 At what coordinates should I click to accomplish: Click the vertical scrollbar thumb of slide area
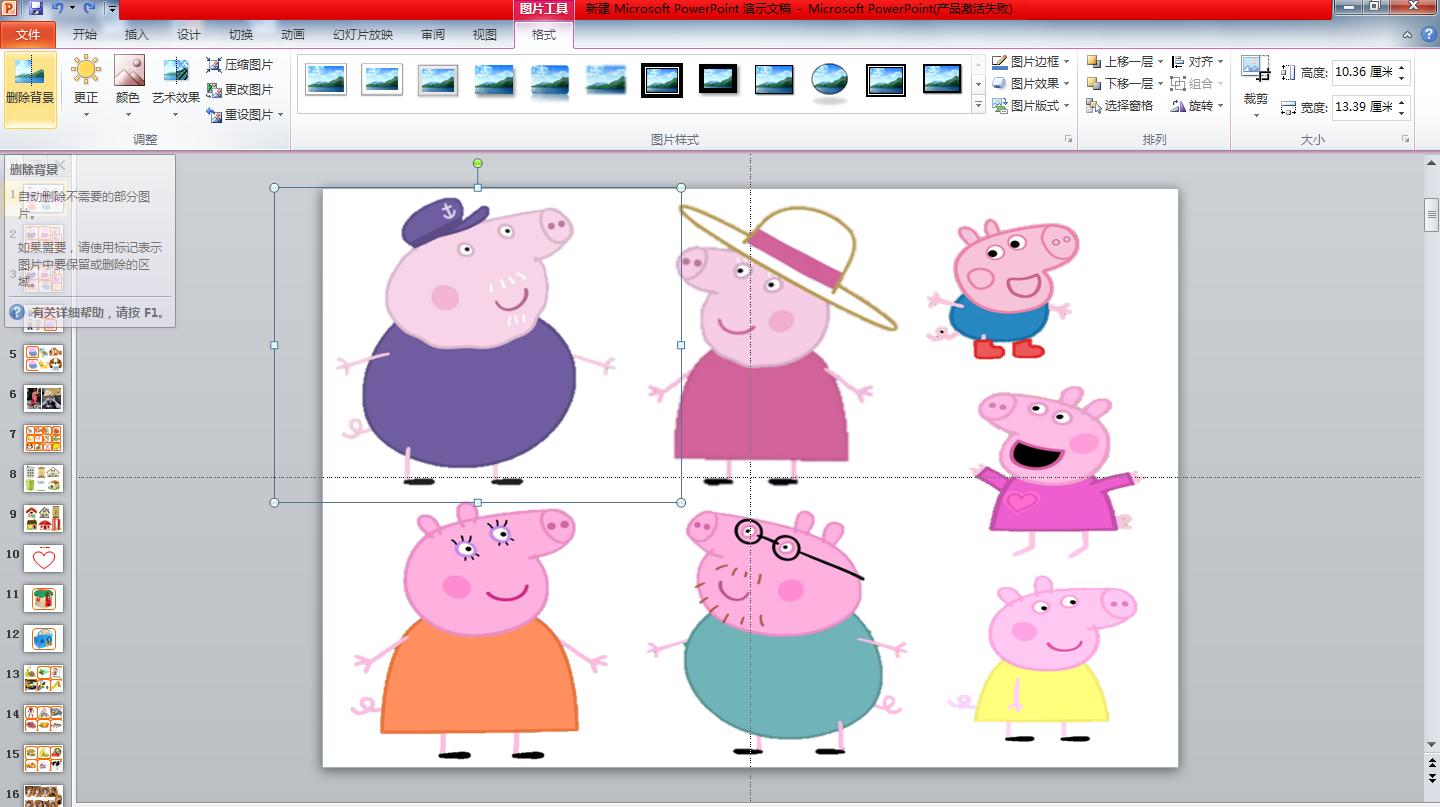(1431, 215)
